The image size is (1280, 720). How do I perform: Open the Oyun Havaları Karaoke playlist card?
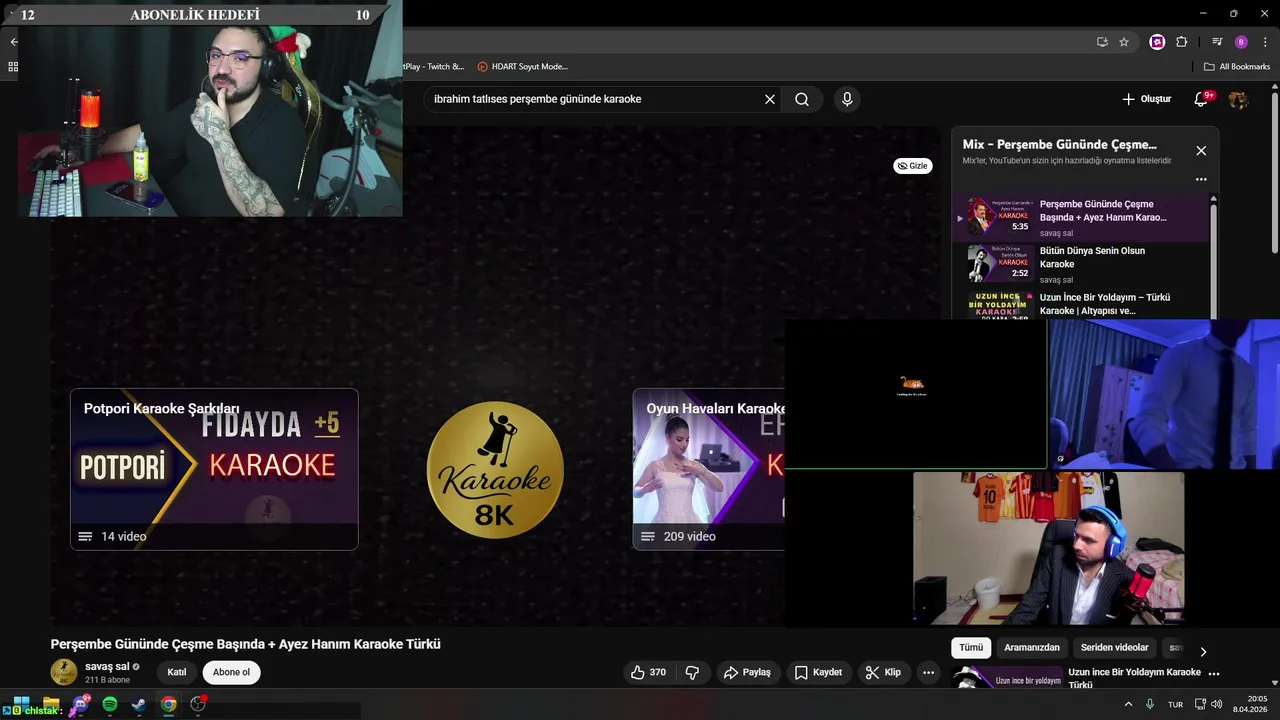point(709,469)
